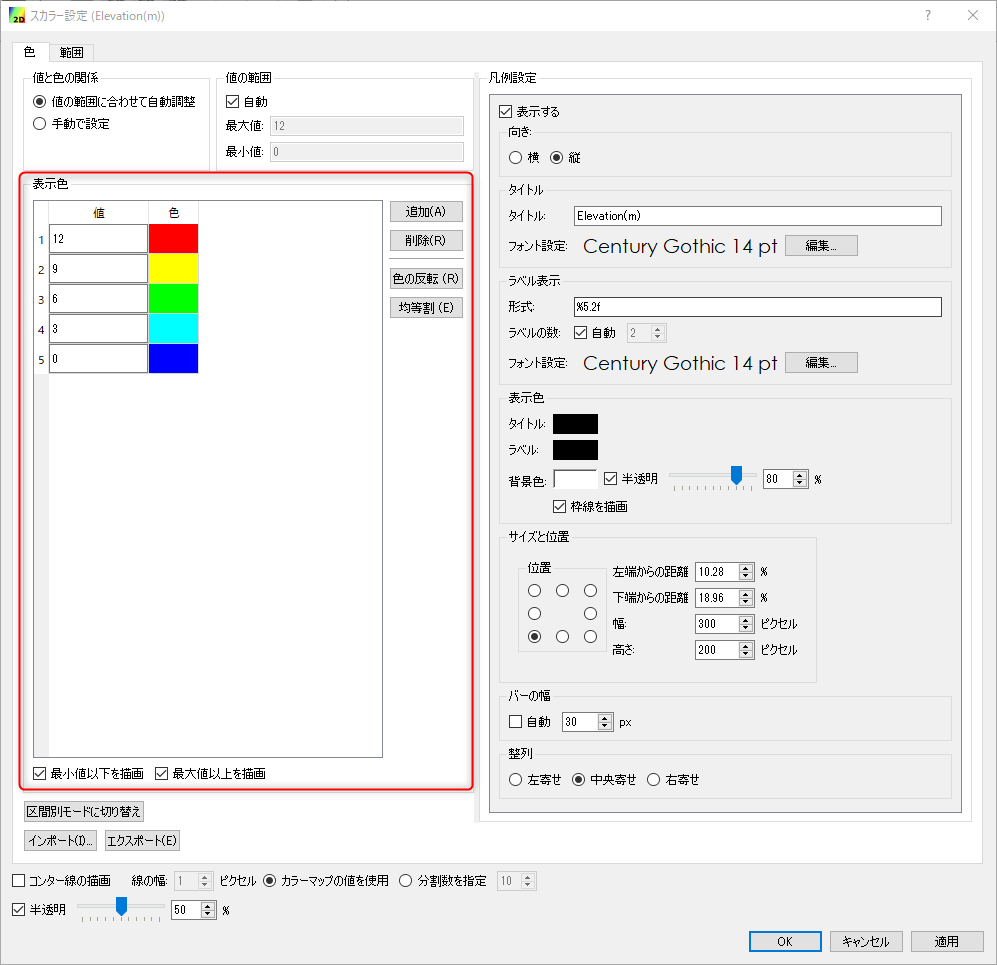Select the top-left 位置 radio button
997x965 pixels.
point(535,591)
